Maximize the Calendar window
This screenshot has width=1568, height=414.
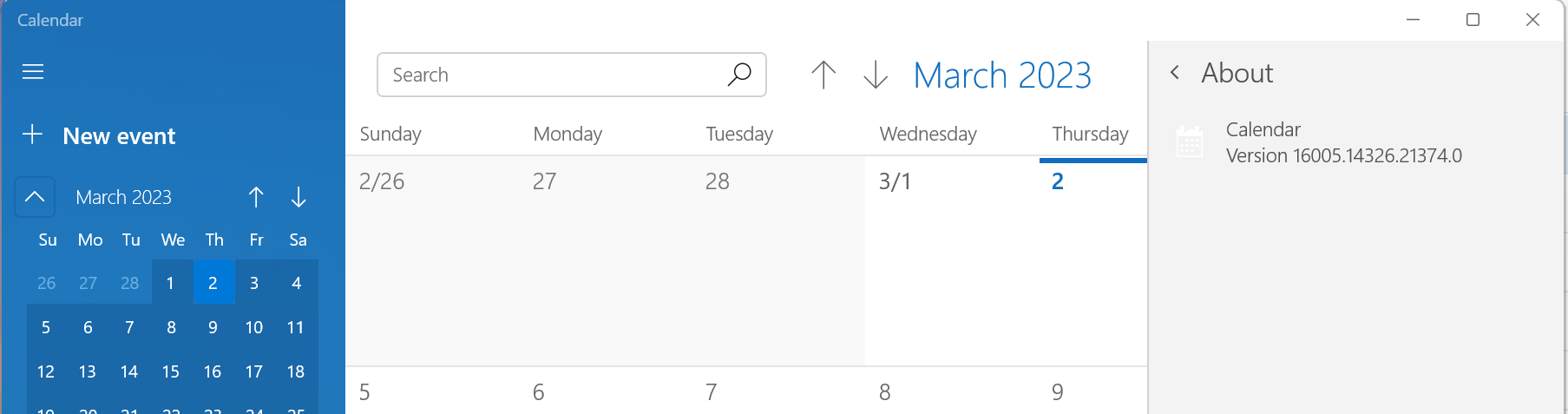point(1473,19)
